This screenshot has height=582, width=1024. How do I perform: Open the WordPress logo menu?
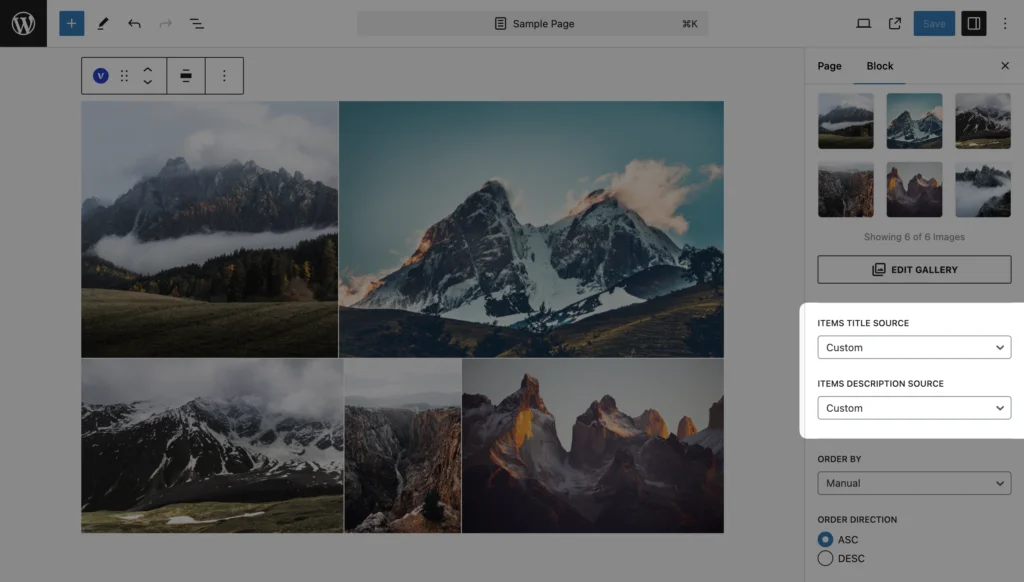coord(24,24)
